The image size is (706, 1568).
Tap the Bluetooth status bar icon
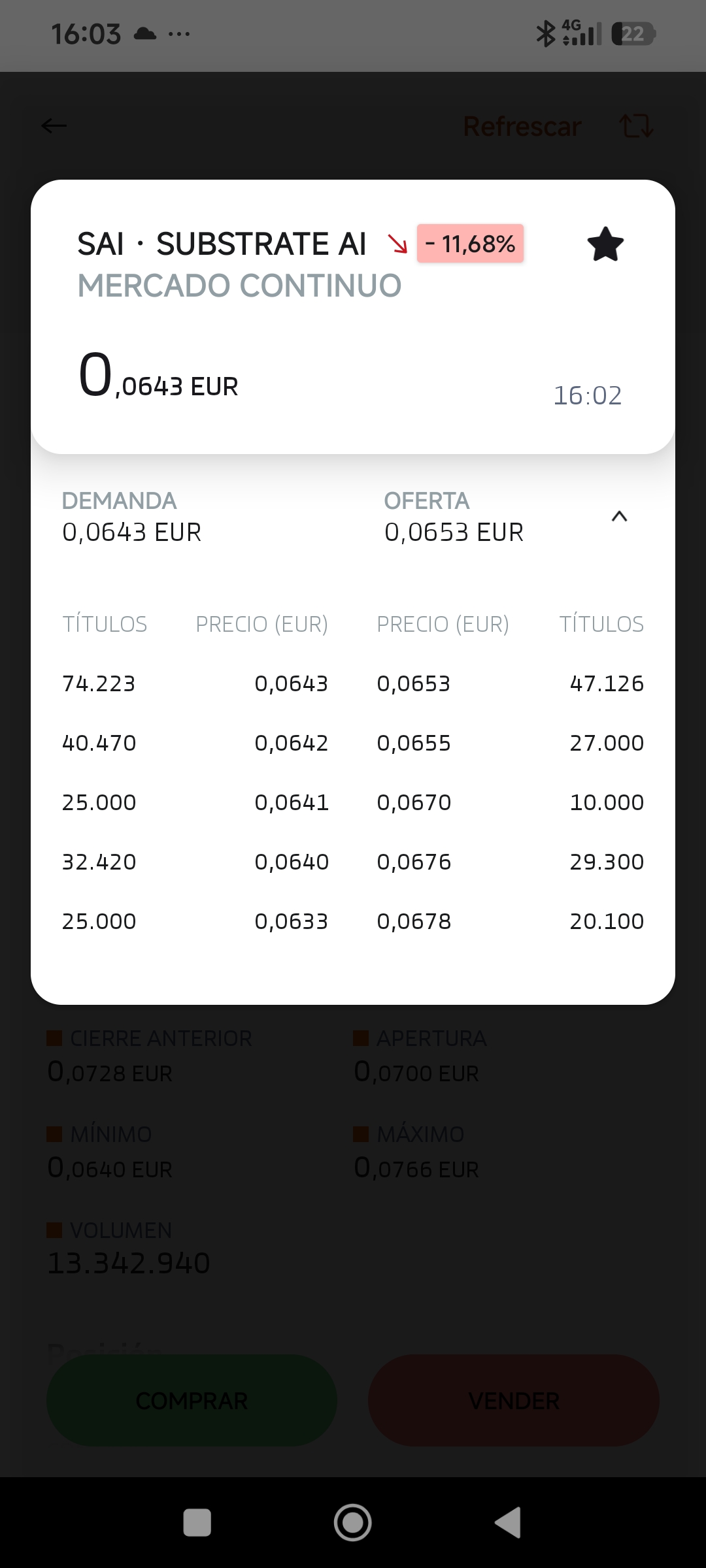545,33
